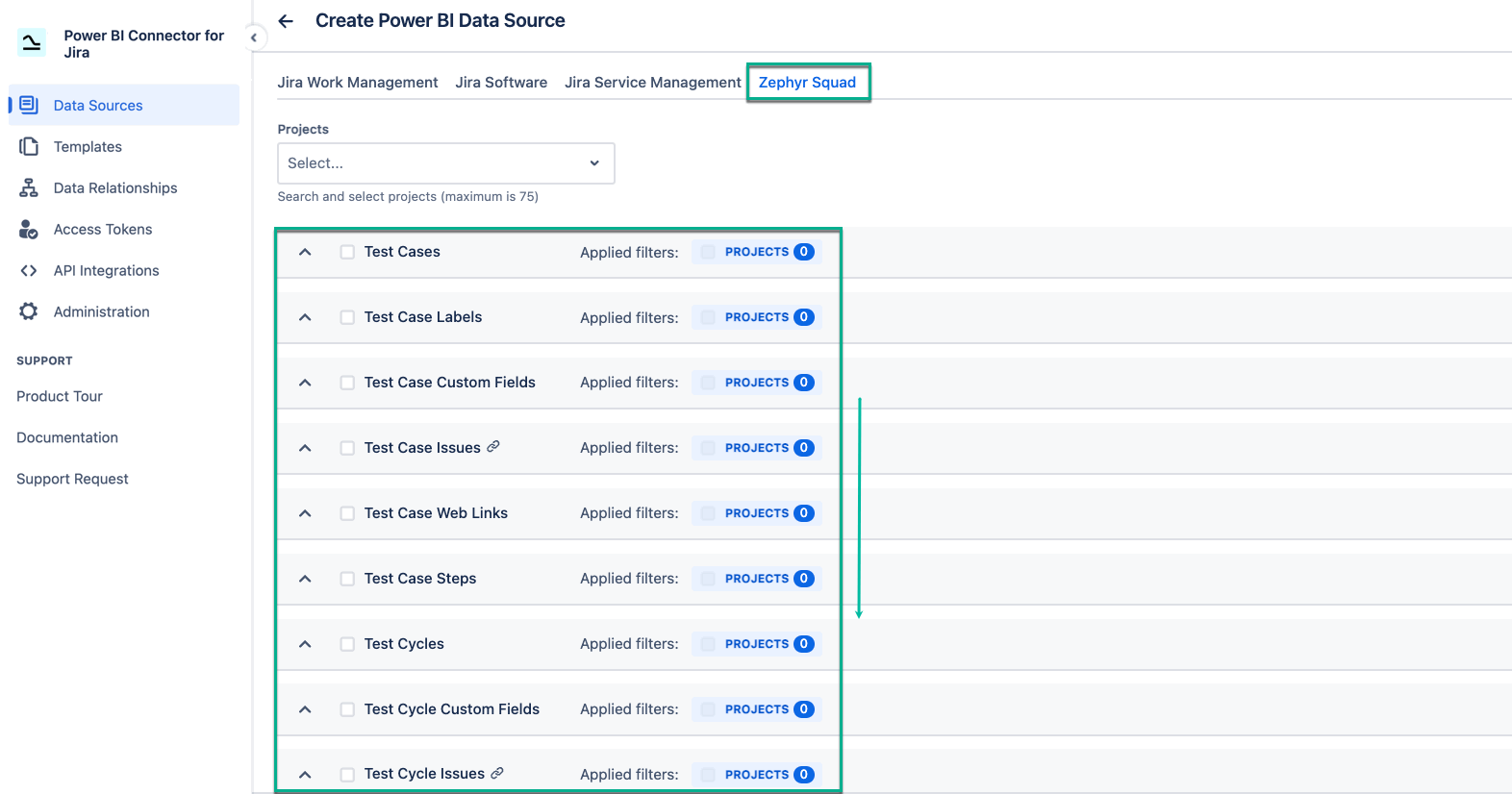The width and height of the screenshot is (1512, 794).
Task: Check the Test Cycle Issues checkbox
Action: 347,775
